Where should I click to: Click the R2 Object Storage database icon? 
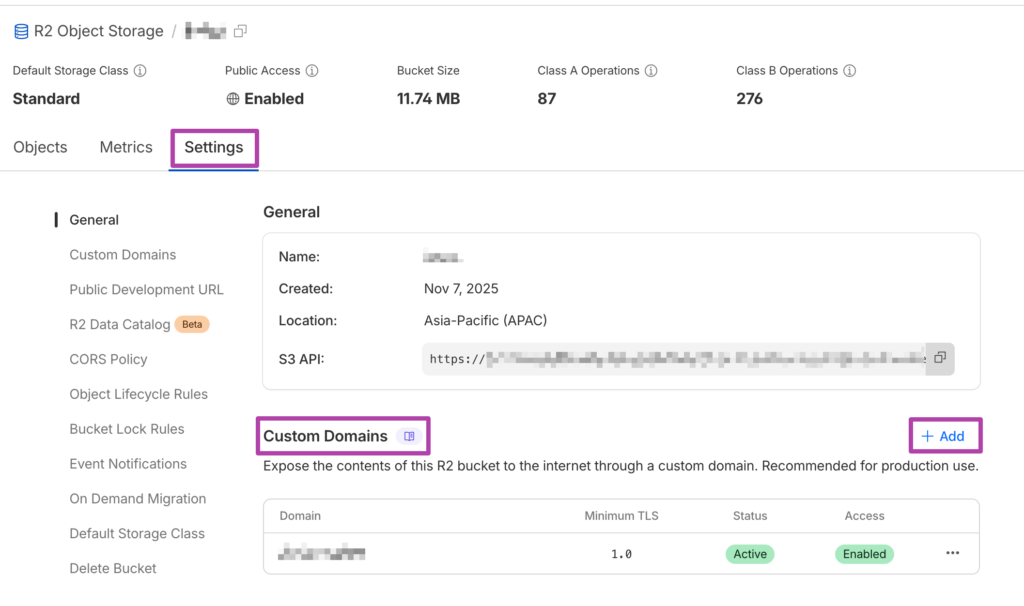[21, 31]
